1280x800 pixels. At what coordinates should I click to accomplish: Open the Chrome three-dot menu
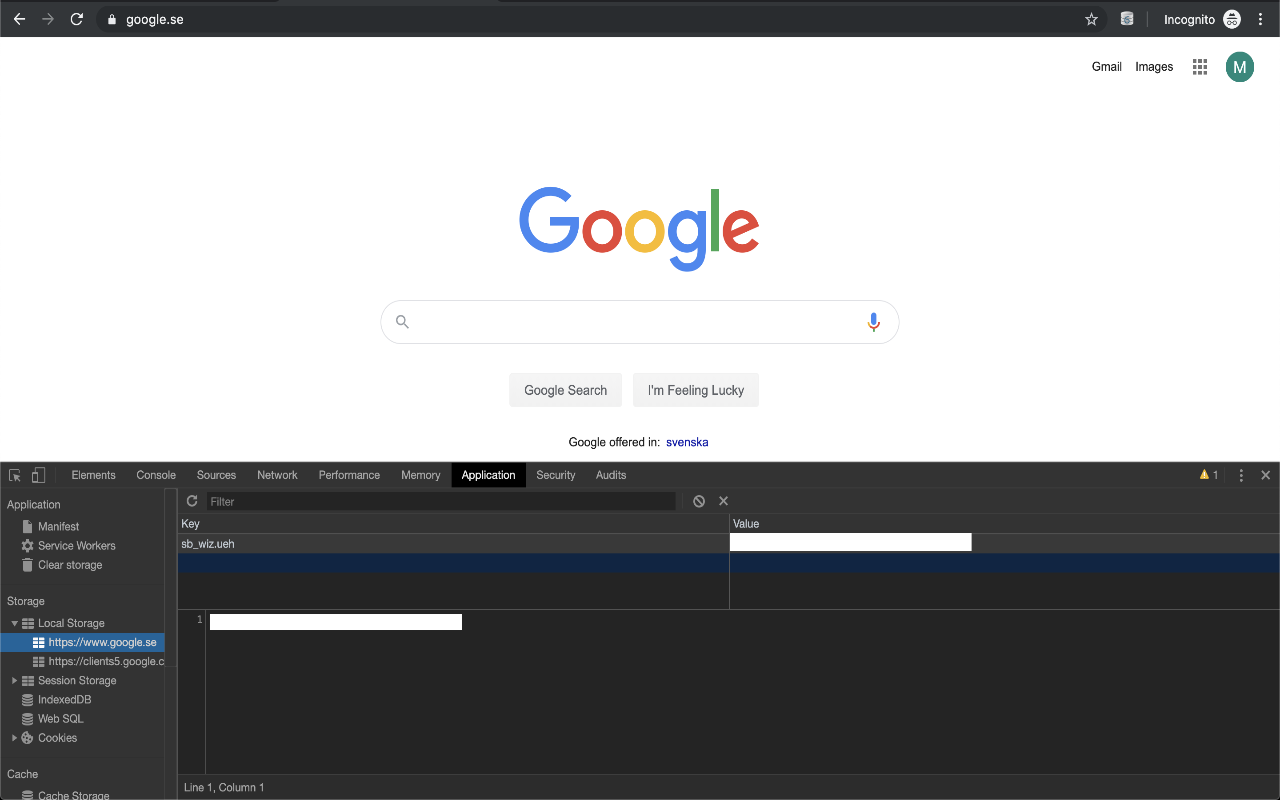tap(1260, 19)
